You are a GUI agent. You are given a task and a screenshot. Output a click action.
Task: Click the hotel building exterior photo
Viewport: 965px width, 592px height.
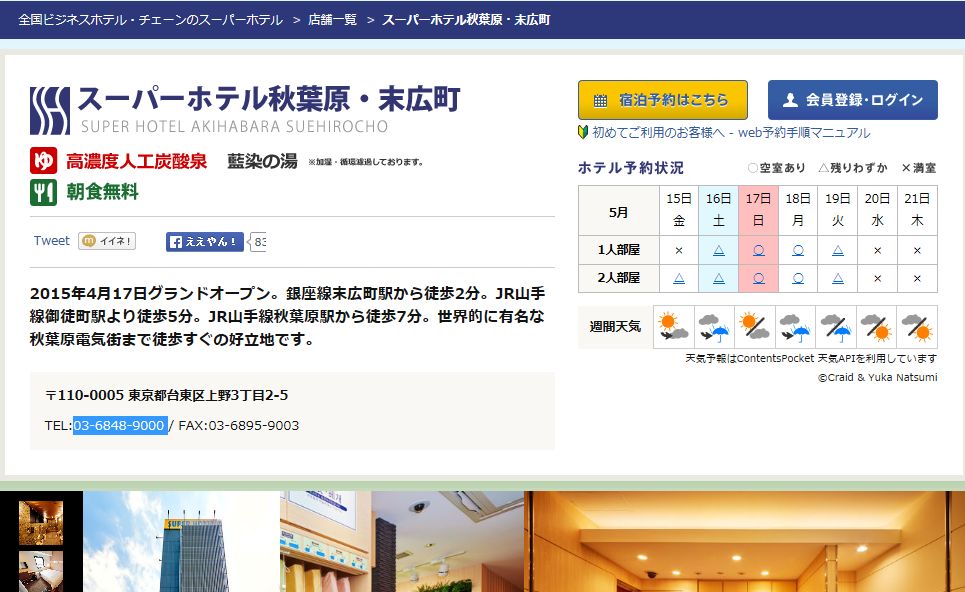tap(182, 542)
